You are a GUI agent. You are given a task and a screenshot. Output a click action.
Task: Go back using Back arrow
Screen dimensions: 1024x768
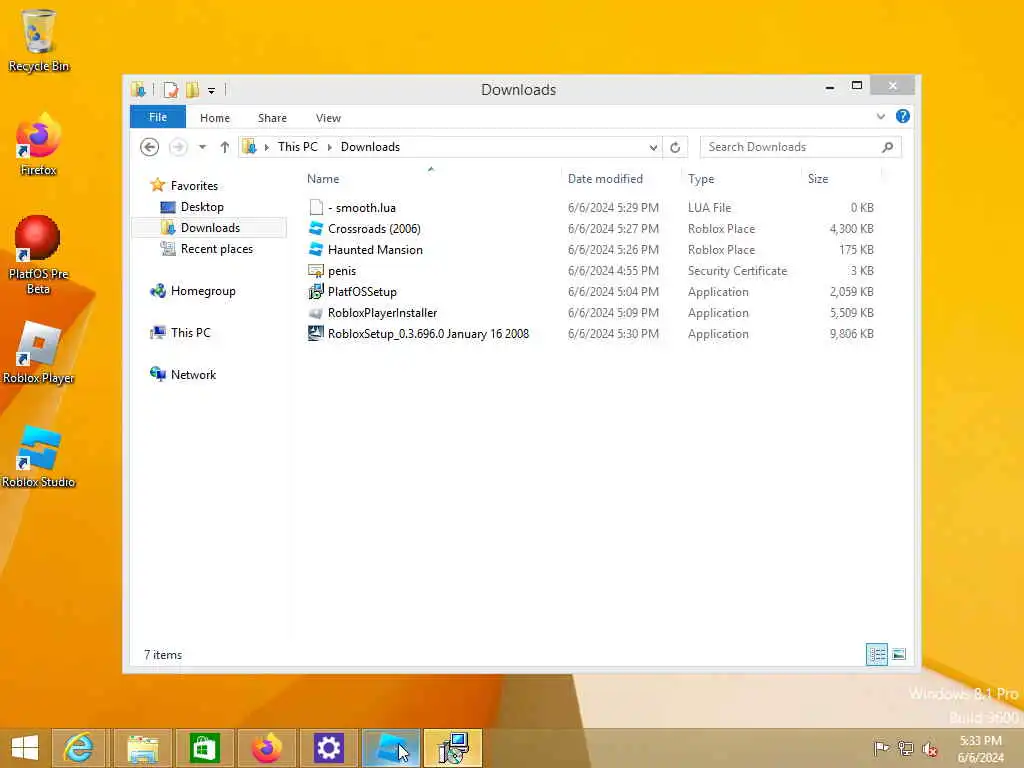coord(150,147)
